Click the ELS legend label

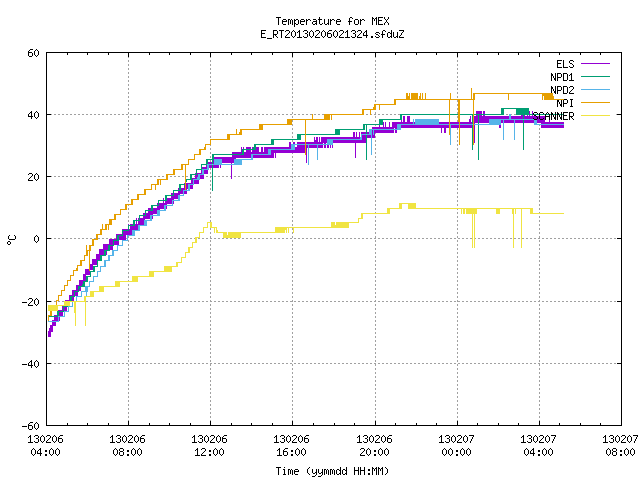[x=565, y=64]
